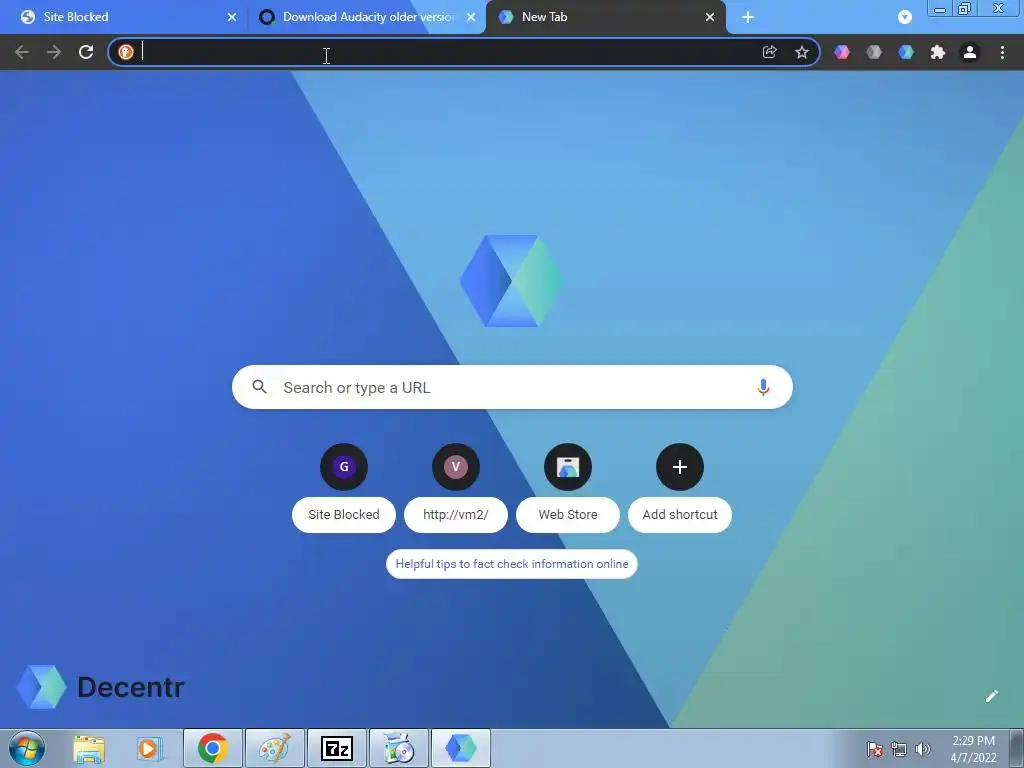Customize this page with pencil icon

992,696
